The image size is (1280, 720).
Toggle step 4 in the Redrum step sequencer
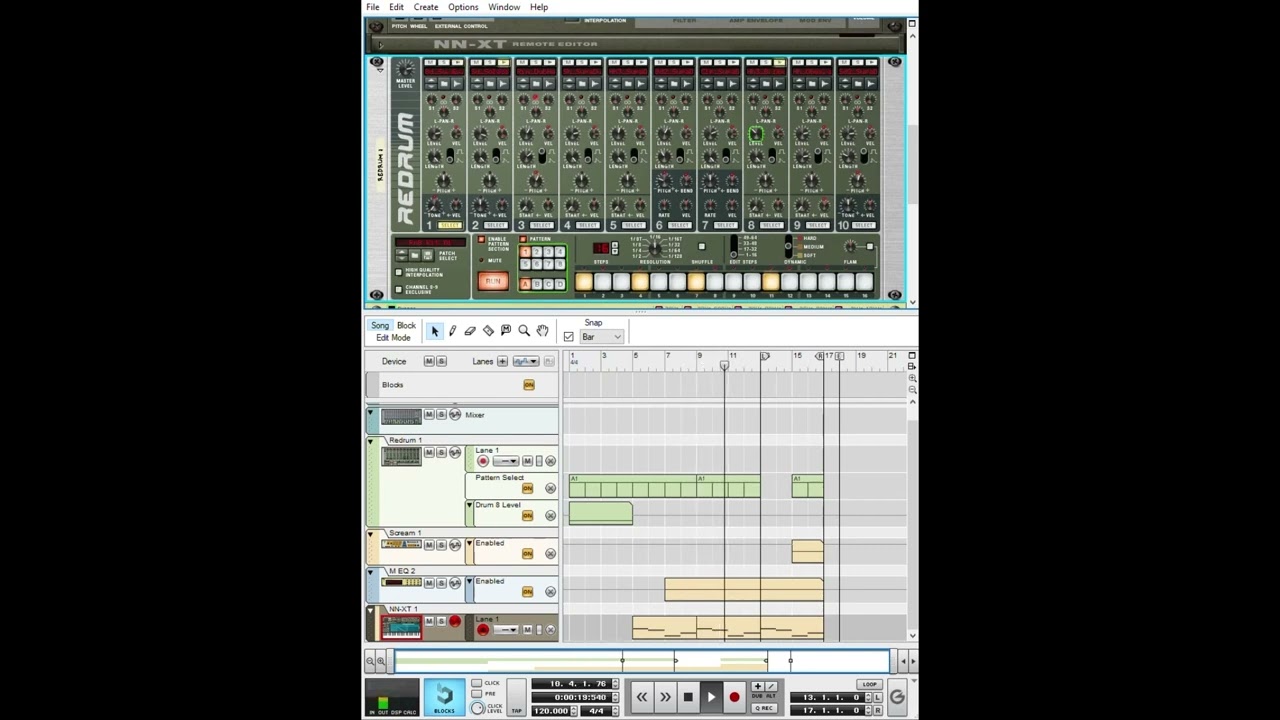click(640, 283)
